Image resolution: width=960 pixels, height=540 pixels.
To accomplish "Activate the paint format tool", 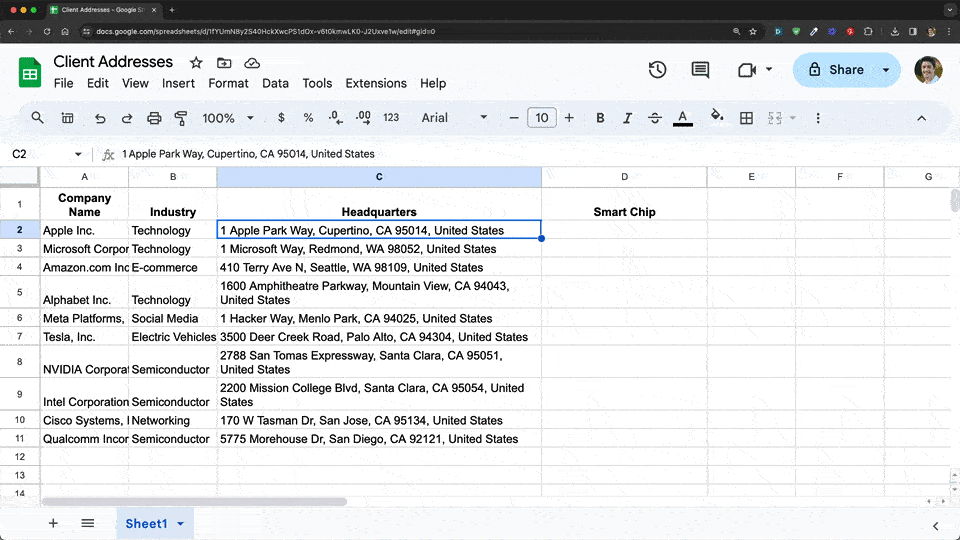I will point(181,118).
